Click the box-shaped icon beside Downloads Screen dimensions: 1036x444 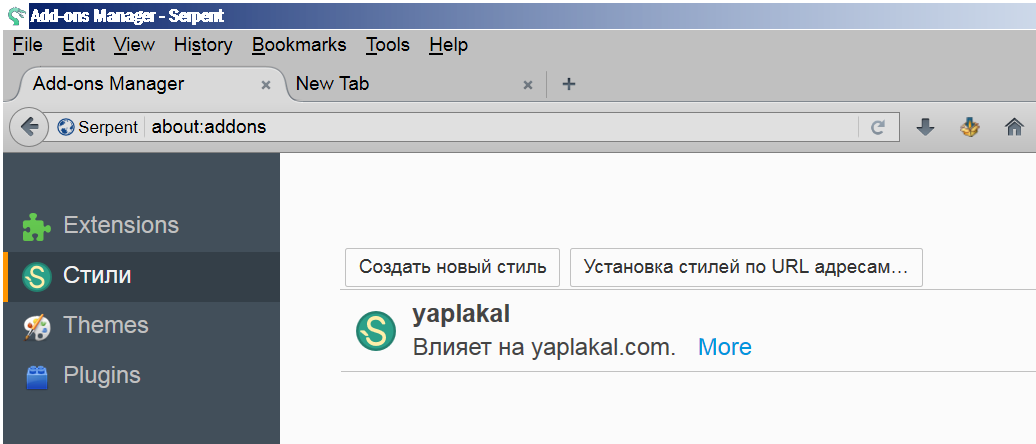click(969, 127)
